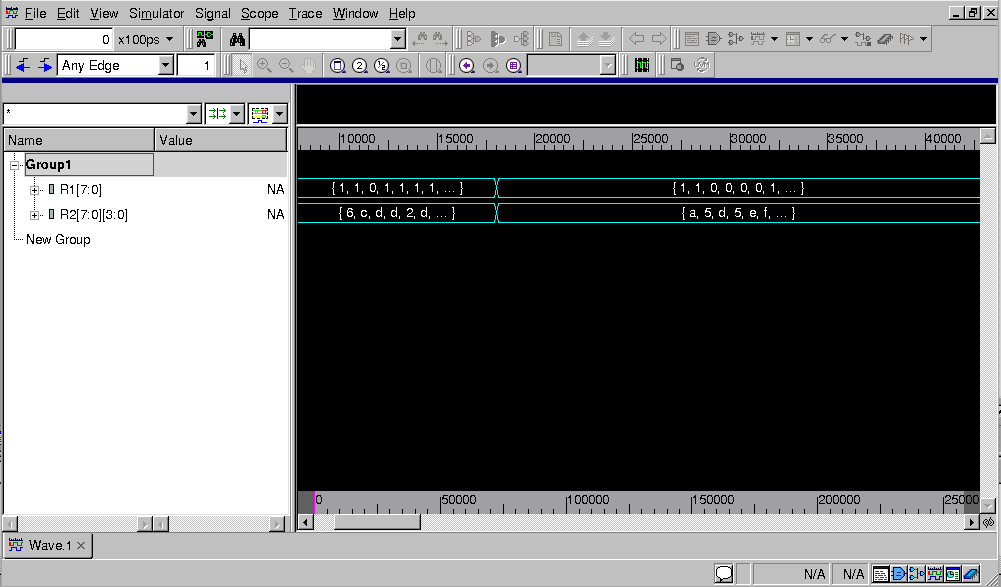Click the purple back view arrow icon
Viewport: 1001px width, 587px height.
pos(467,65)
